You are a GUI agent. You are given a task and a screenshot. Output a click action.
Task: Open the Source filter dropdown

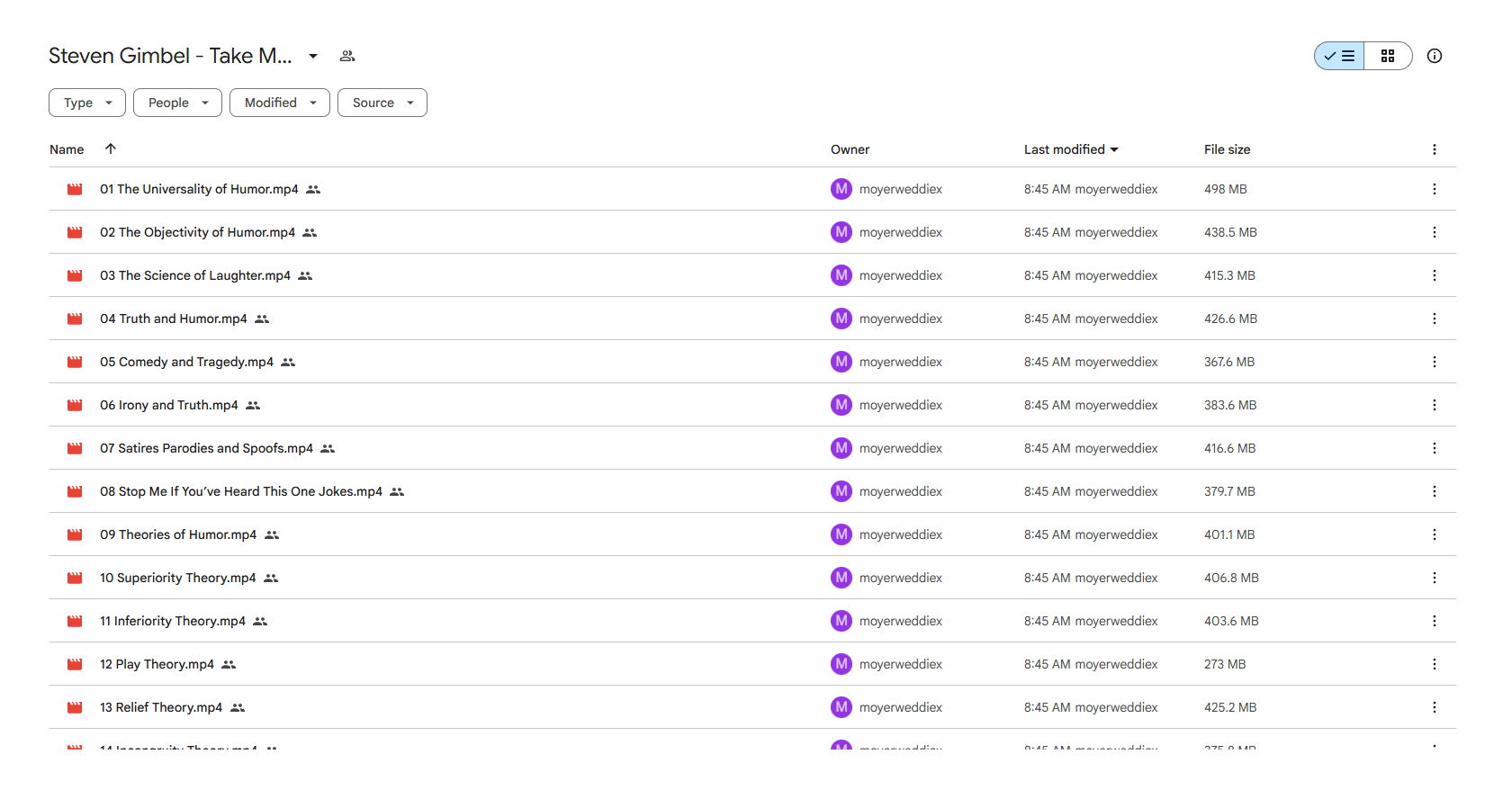[382, 103]
